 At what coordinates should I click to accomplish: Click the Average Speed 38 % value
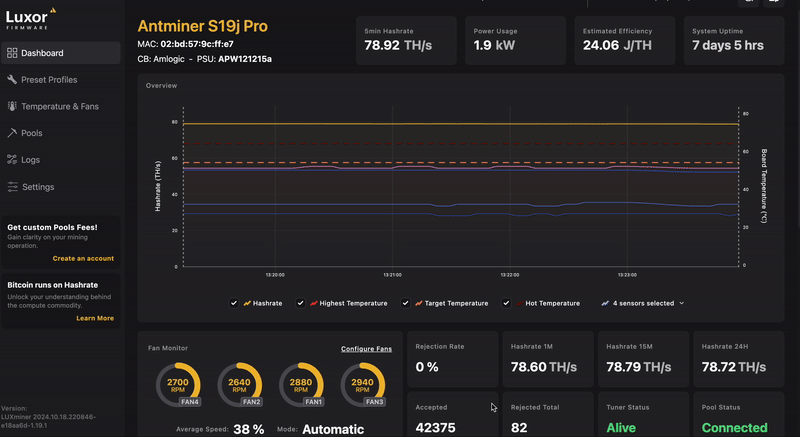coord(249,429)
